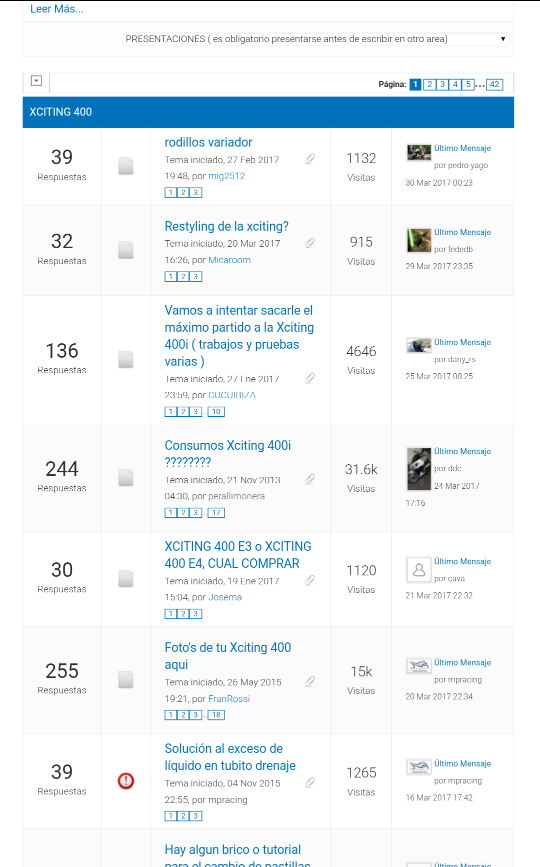Click fededb's avatar thumbnail
540x867 pixels.
(x=418, y=241)
